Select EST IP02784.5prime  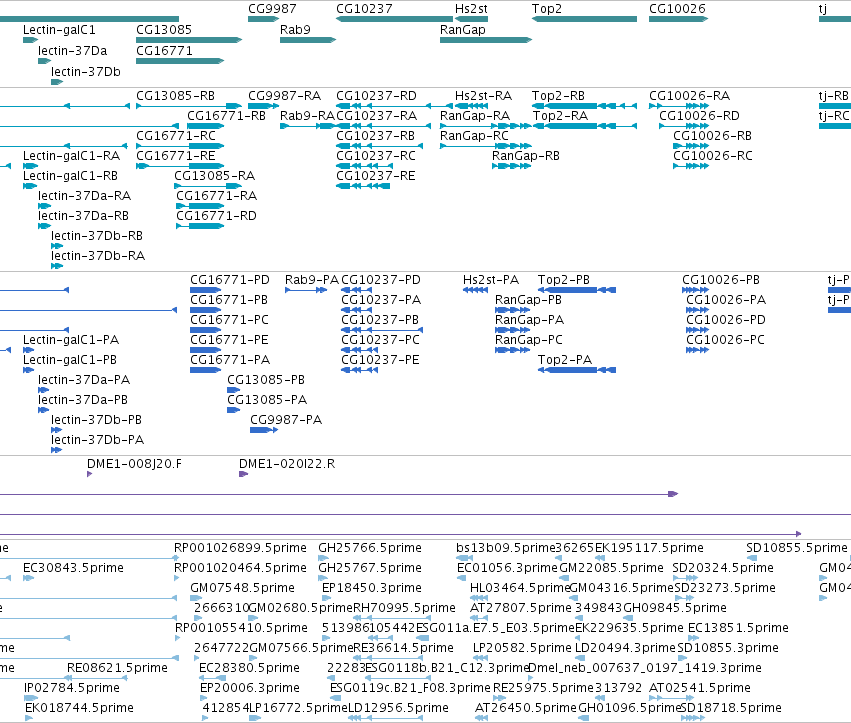pos(72,688)
